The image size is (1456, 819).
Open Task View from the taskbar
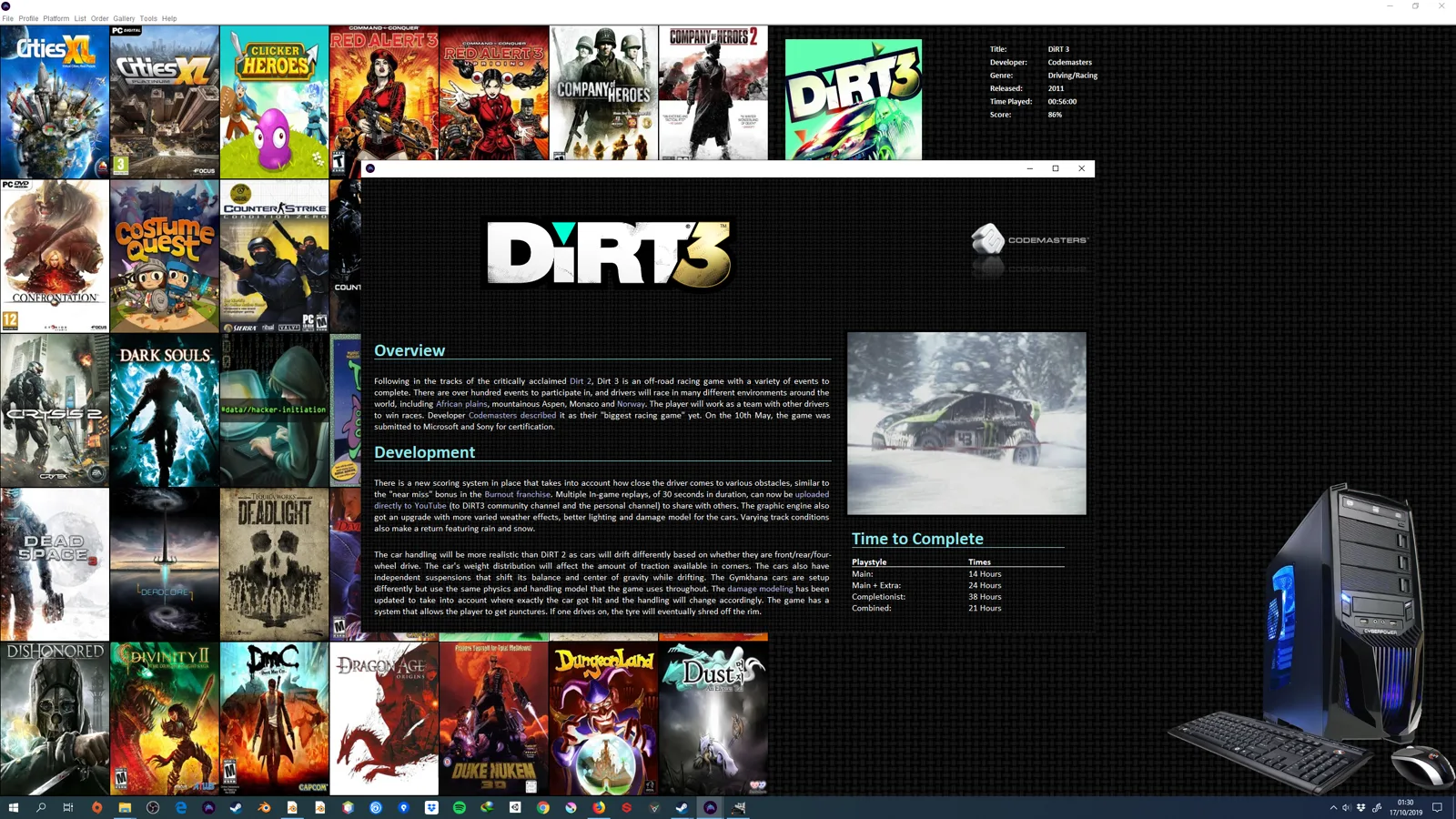point(68,807)
